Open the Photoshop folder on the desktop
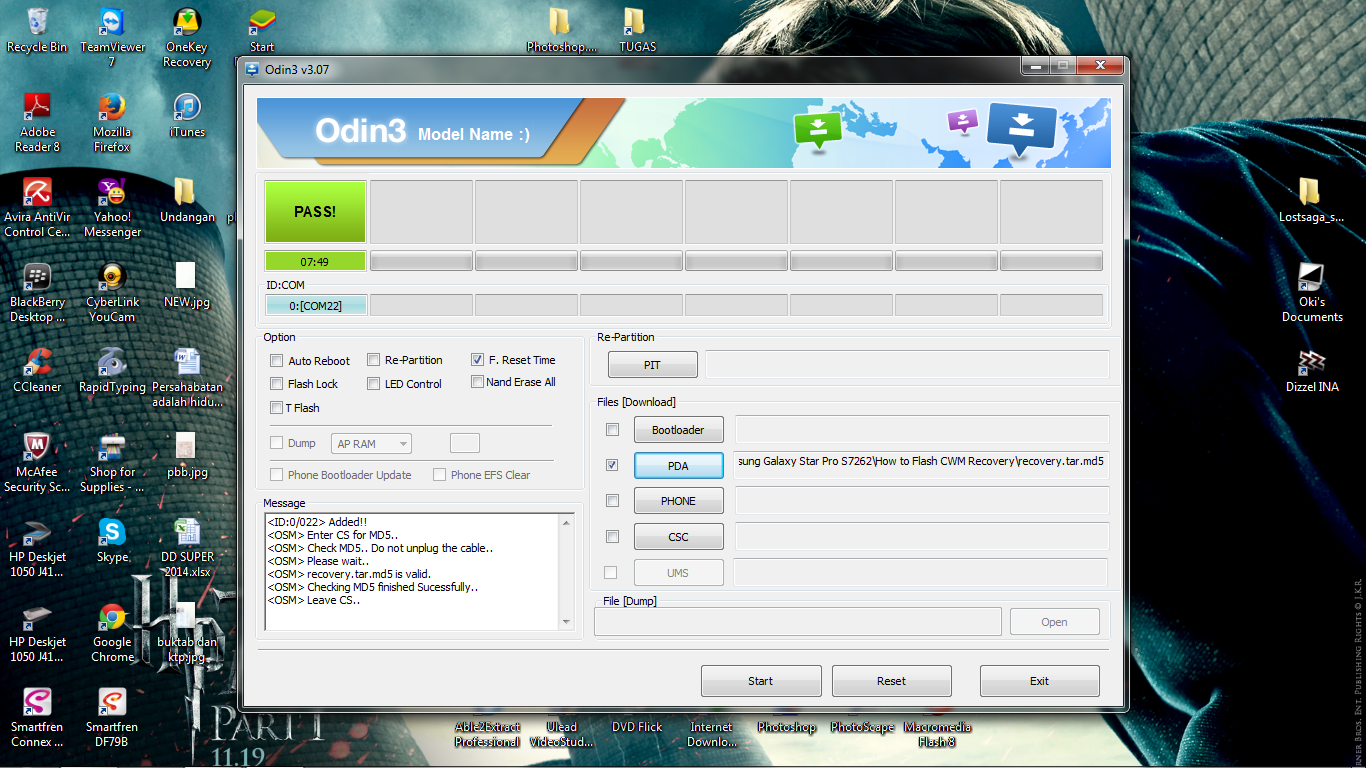This screenshot has width=1366, height=768. [x=562, y=30]
